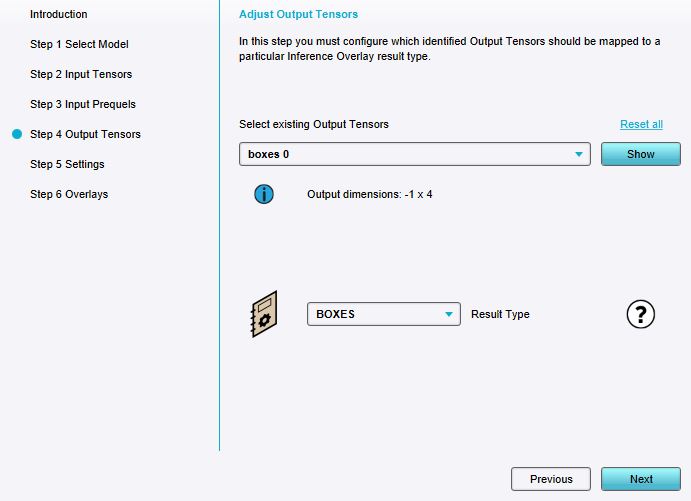The image size is (691, 501).
Task: Click the blue info icon
Action: click(x=264, y=194)
